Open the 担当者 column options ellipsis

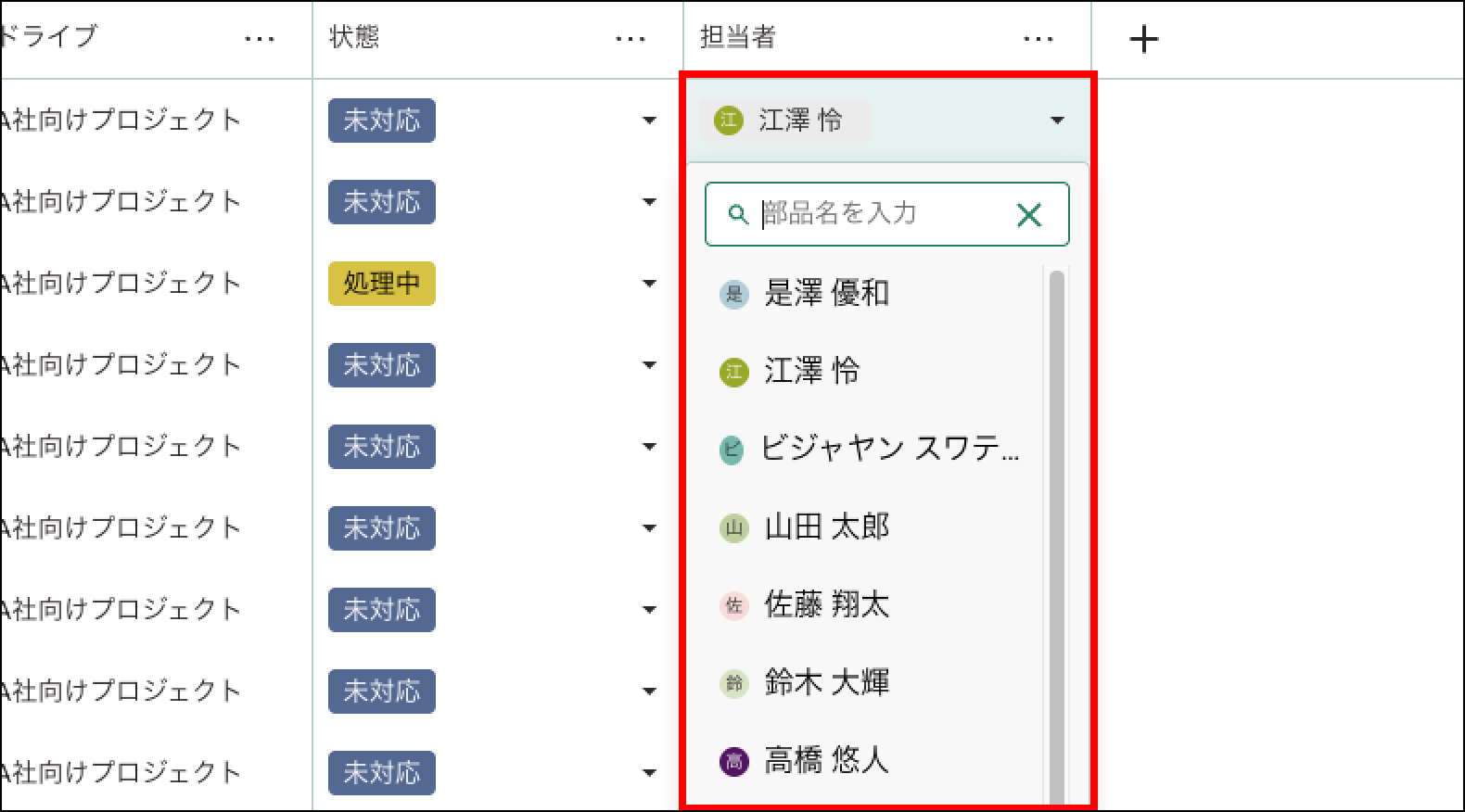click(x=1038, y=39)
